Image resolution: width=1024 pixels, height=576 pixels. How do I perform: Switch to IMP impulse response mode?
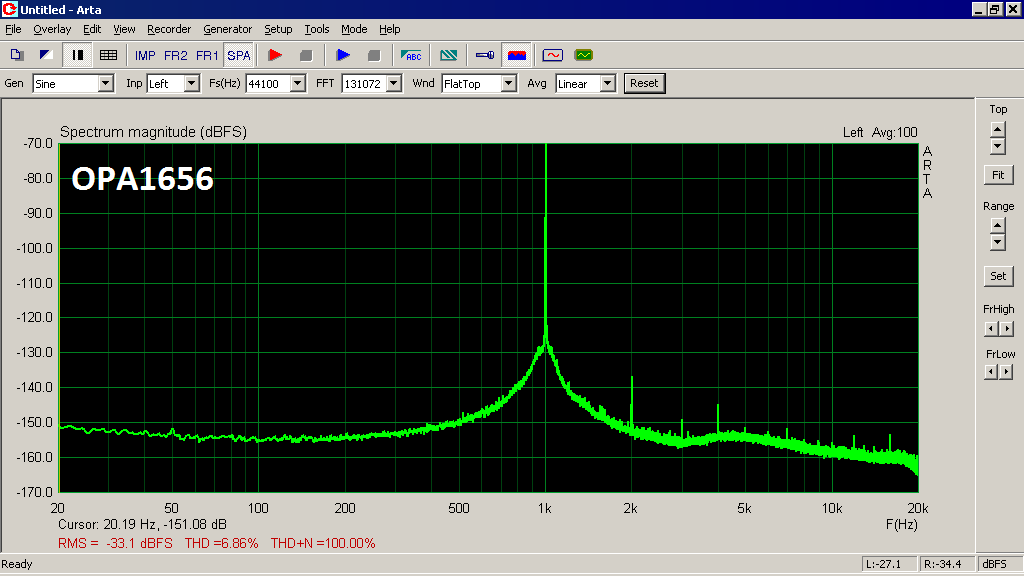coord(145,56)
